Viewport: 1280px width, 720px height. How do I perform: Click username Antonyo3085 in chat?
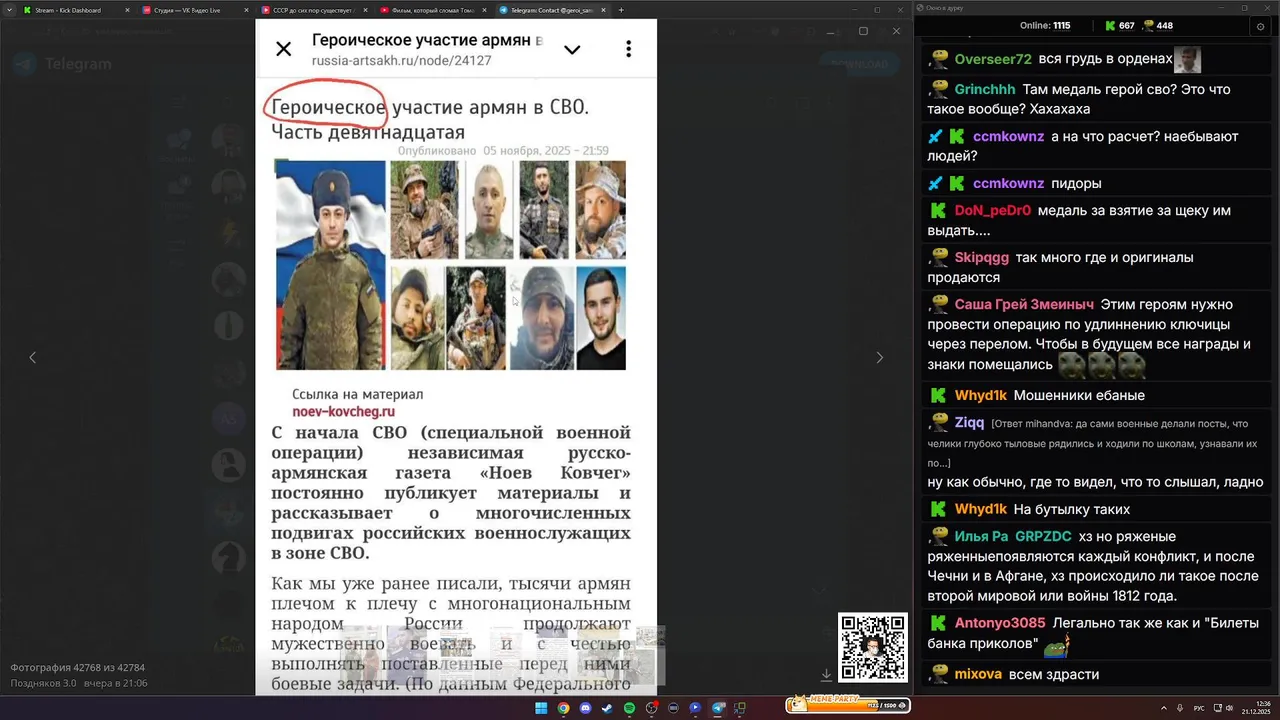999,623
